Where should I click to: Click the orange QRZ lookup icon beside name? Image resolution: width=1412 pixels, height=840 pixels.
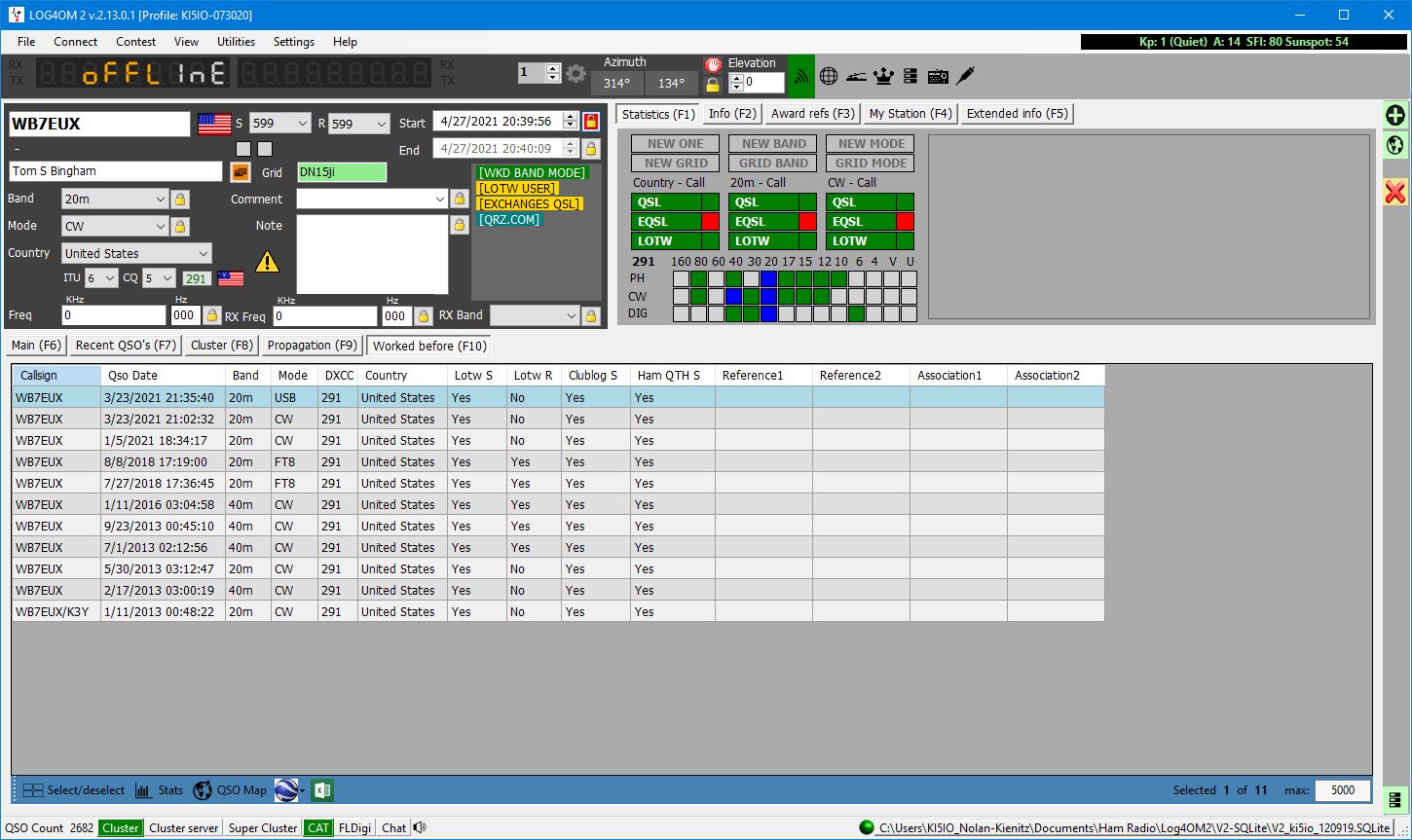(240, 172)
